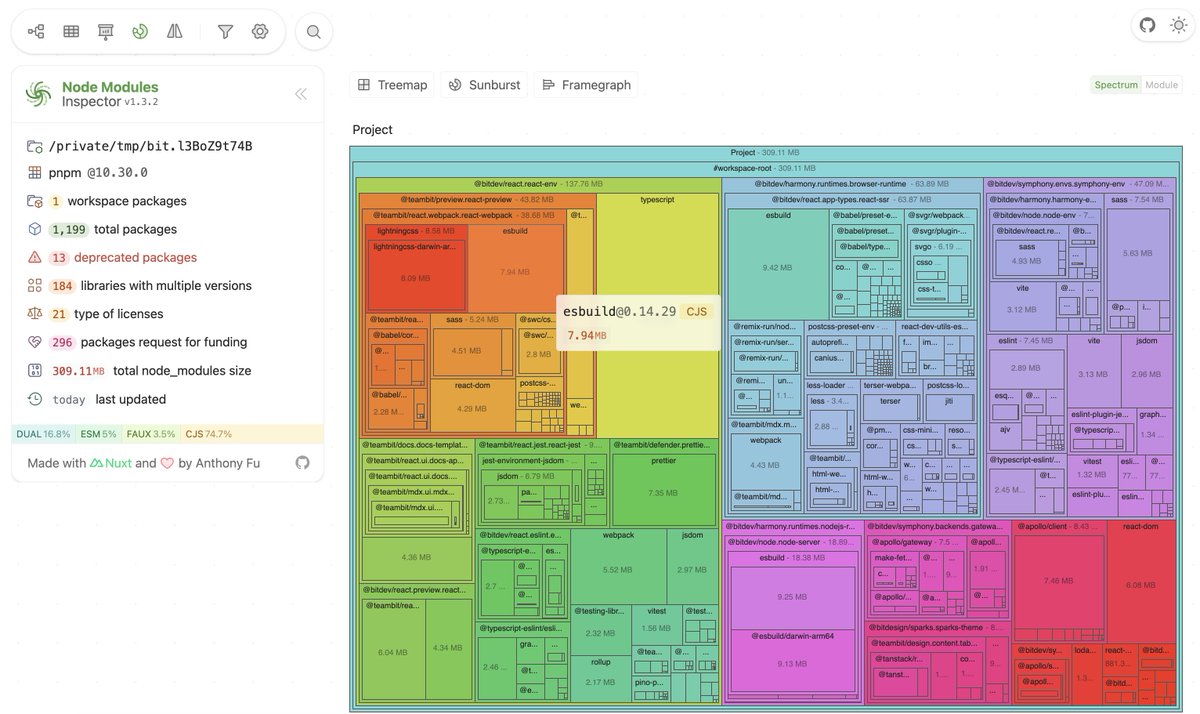This screenshot has height=714, width=1200.
Task: Click the Treemap tab's grid icon
Action: click(364, 85)
